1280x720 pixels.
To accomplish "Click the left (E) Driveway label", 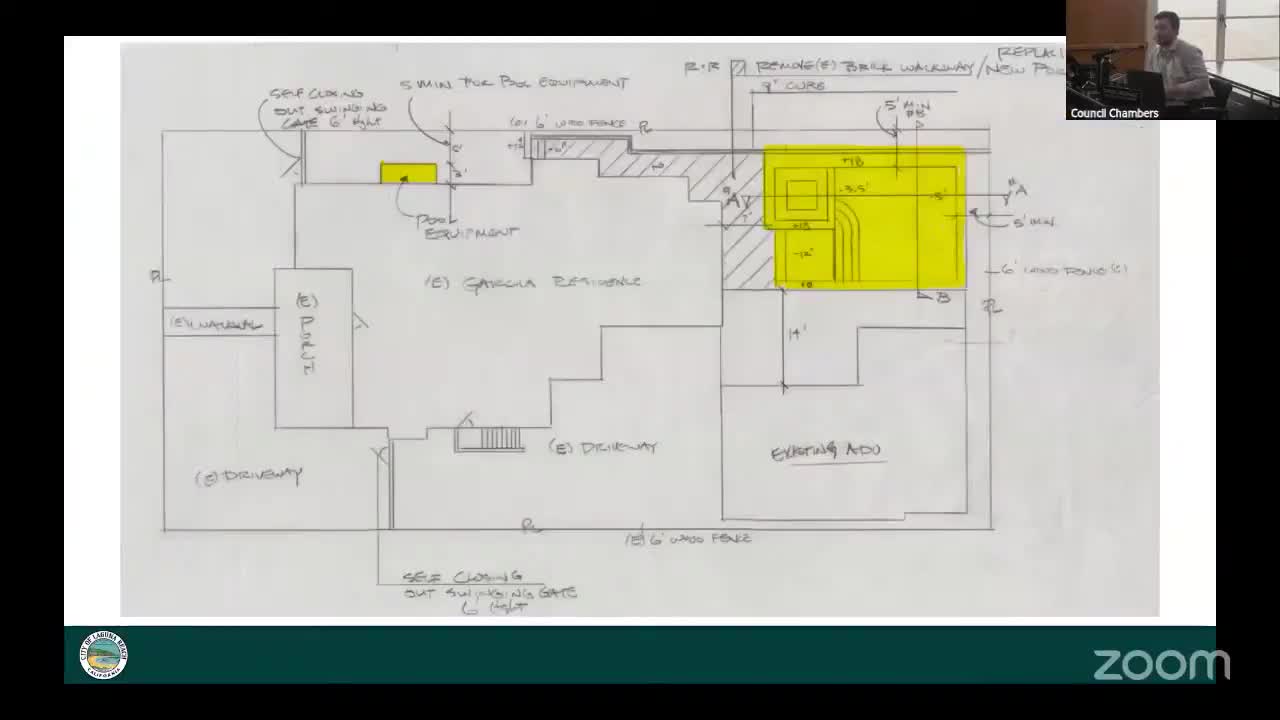I will coord(249,476).
